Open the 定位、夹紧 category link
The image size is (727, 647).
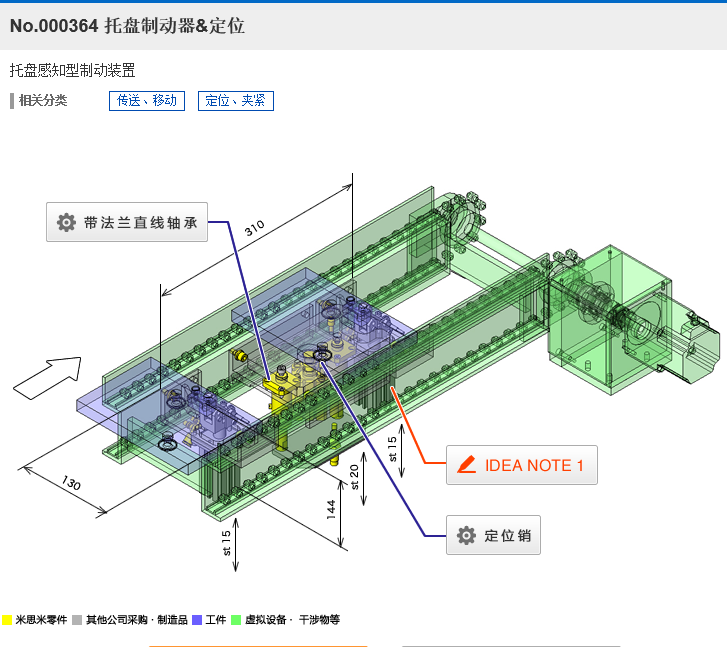[x=236, y=101]
